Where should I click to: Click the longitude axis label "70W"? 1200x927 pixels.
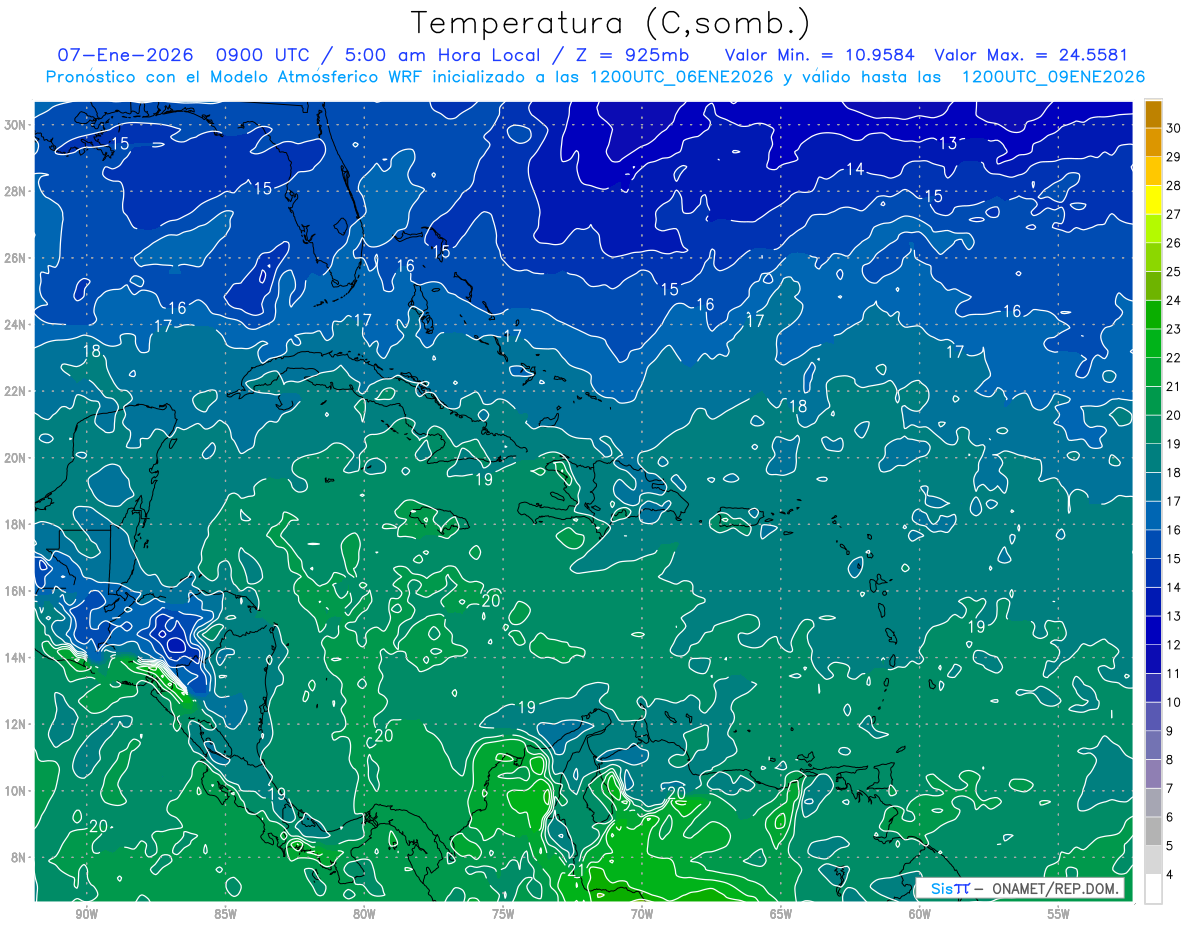pos(642,914)
